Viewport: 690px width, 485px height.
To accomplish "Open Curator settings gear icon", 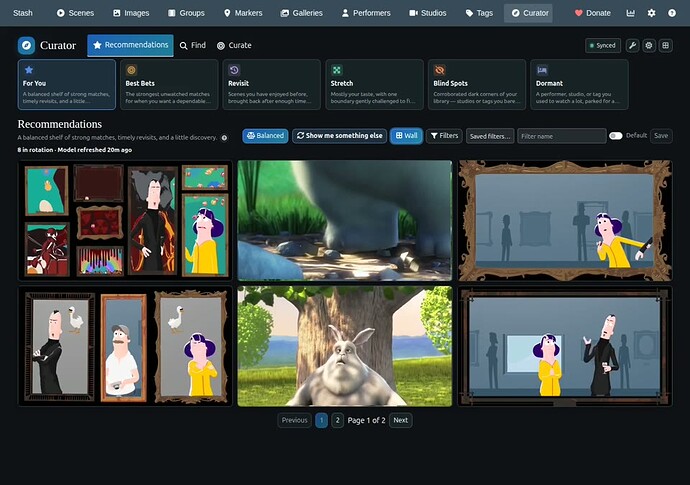I will (x=649, y=45).
